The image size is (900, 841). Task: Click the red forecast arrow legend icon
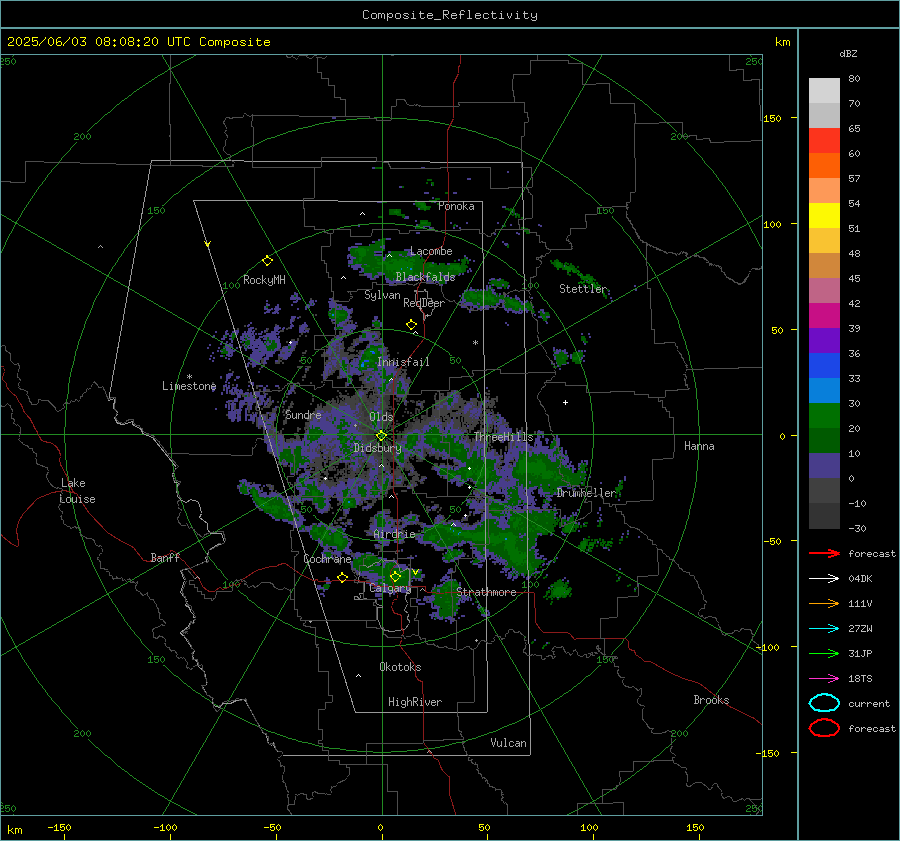[824, 553]
